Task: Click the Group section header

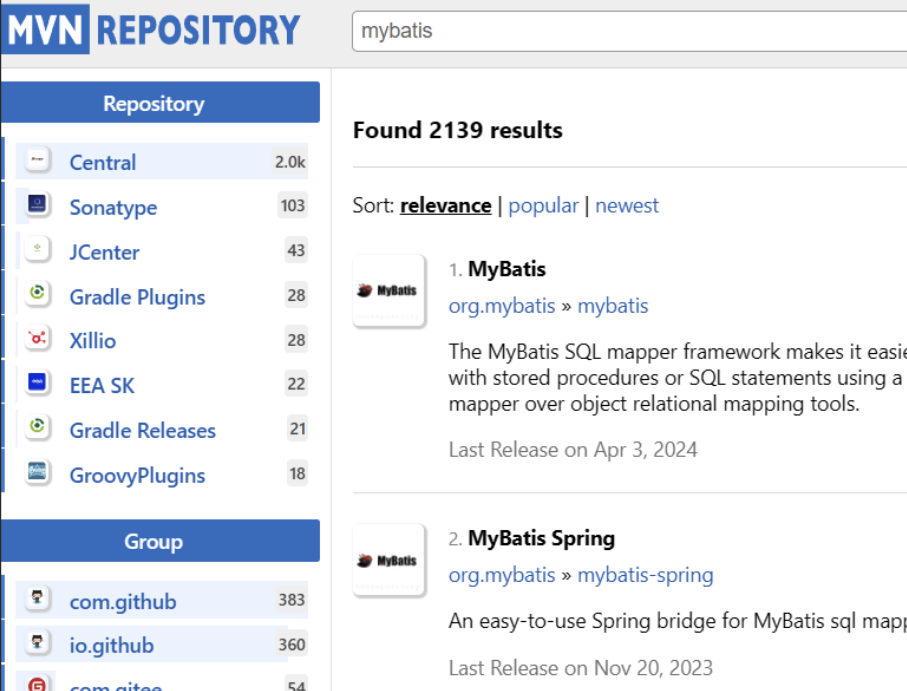Action: (160, 541)
